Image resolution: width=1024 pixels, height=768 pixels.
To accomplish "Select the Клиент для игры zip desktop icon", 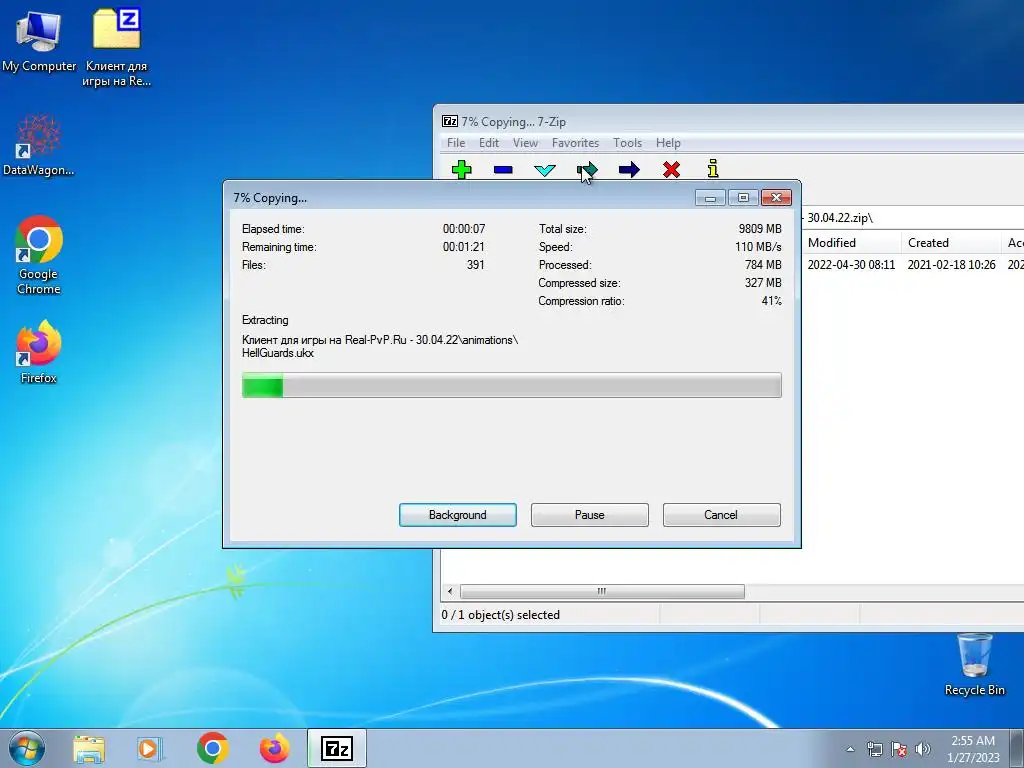I will (x=117, y=48).
